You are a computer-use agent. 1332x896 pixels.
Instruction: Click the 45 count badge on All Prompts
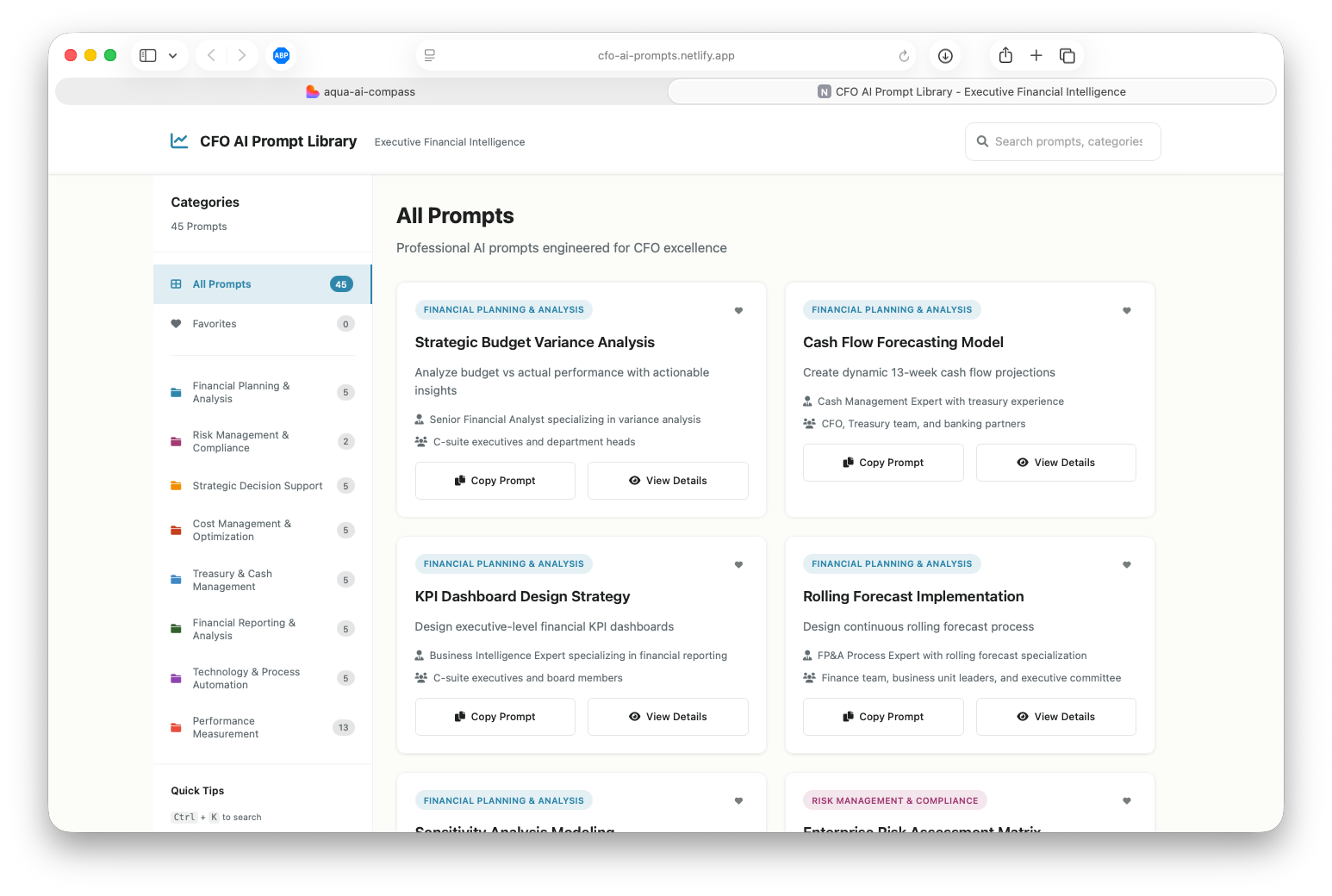(x=341, y=284)
